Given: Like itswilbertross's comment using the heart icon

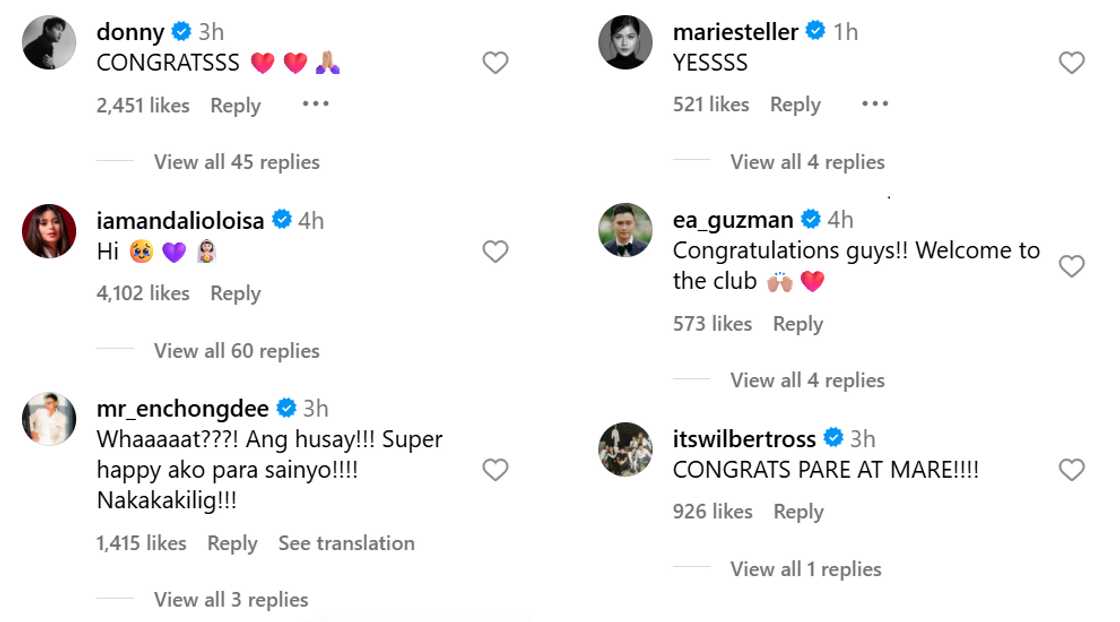Looking at the screenshot, I should 1071,469.
